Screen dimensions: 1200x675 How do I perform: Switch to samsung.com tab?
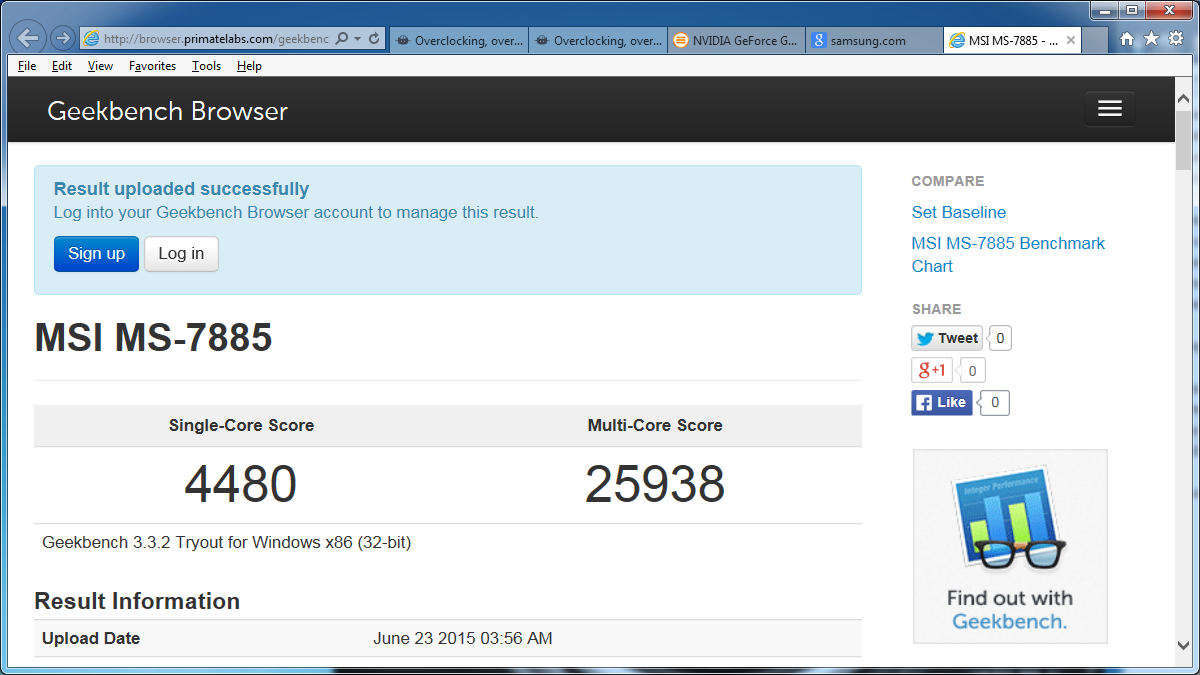[874, 41]
